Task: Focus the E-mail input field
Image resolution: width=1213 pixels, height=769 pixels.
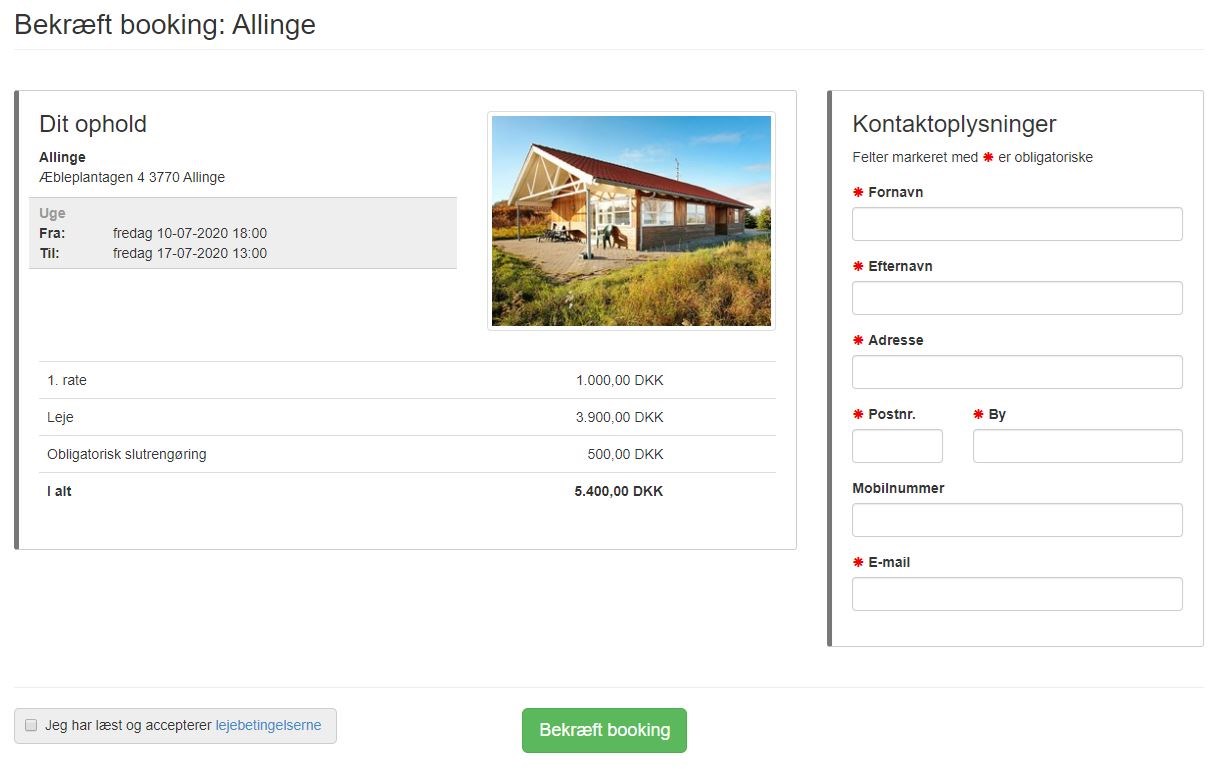Action: tap(1017, 594)
